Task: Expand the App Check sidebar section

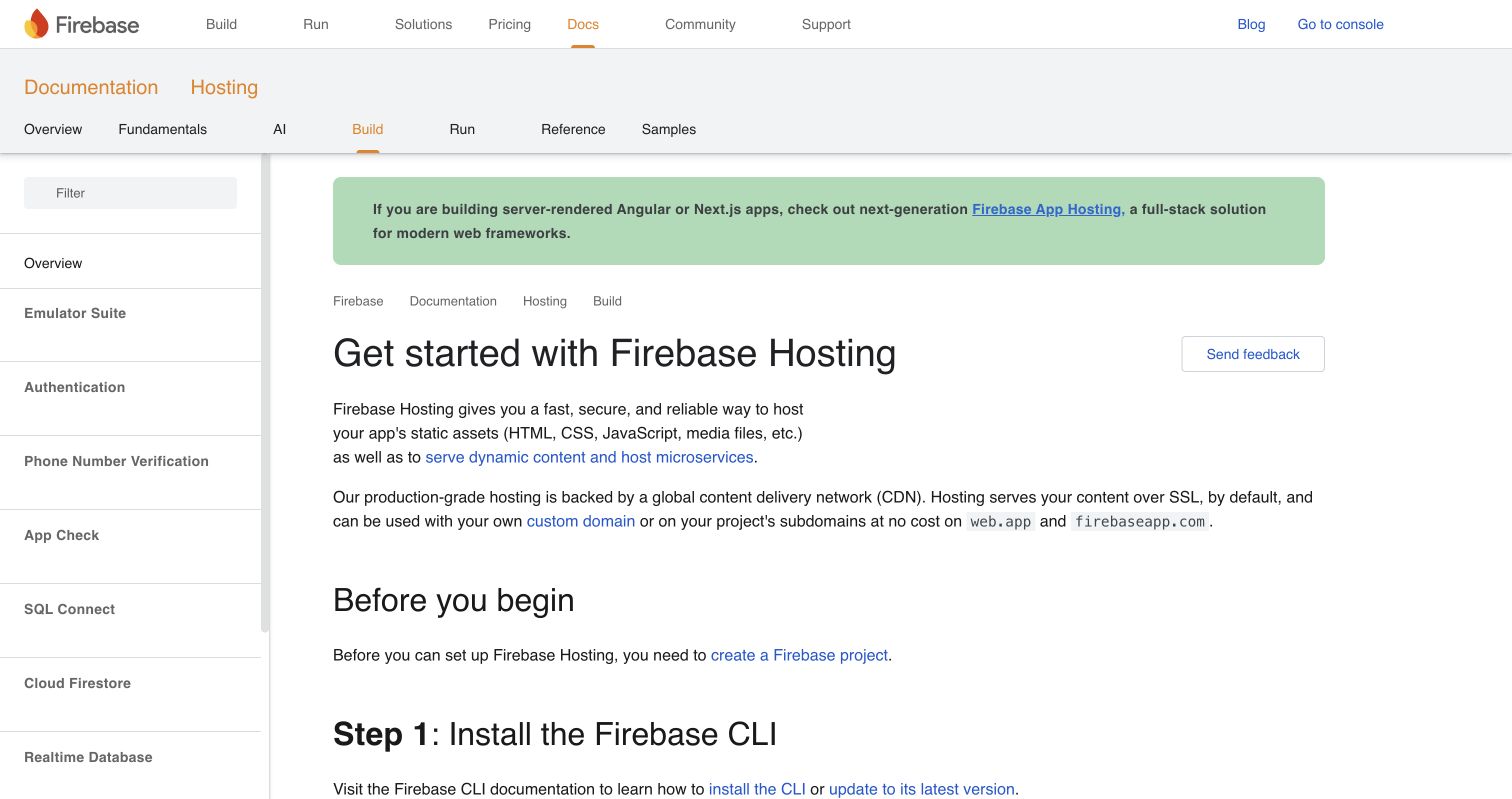Action: (x=62, y=535)
